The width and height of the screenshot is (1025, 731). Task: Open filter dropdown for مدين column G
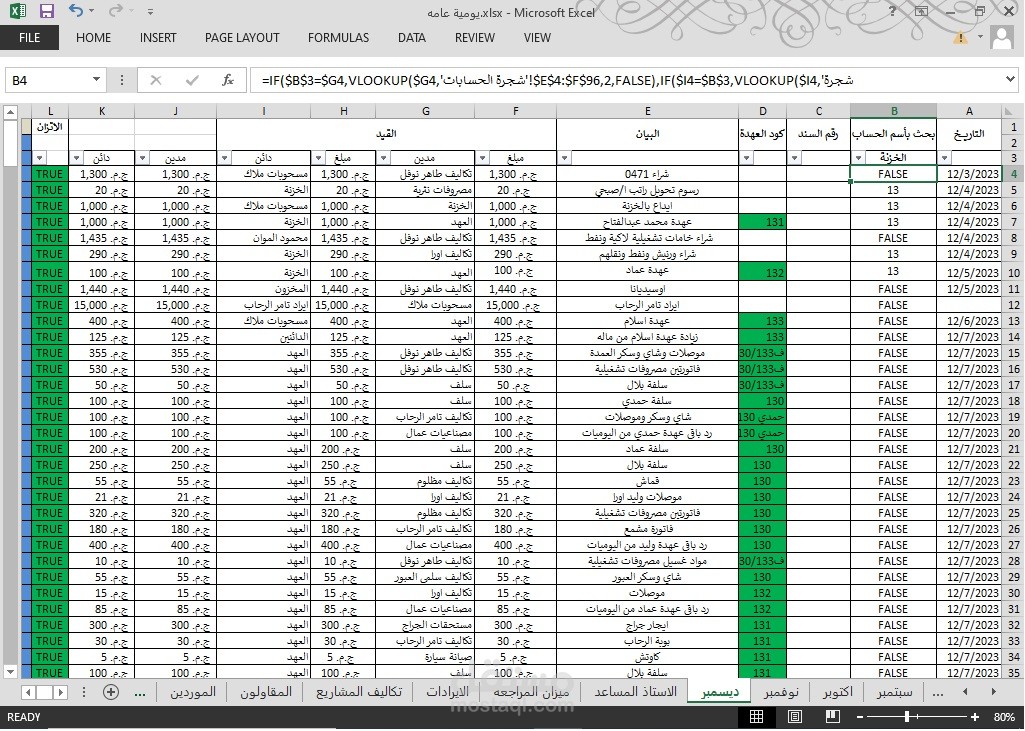384,158
